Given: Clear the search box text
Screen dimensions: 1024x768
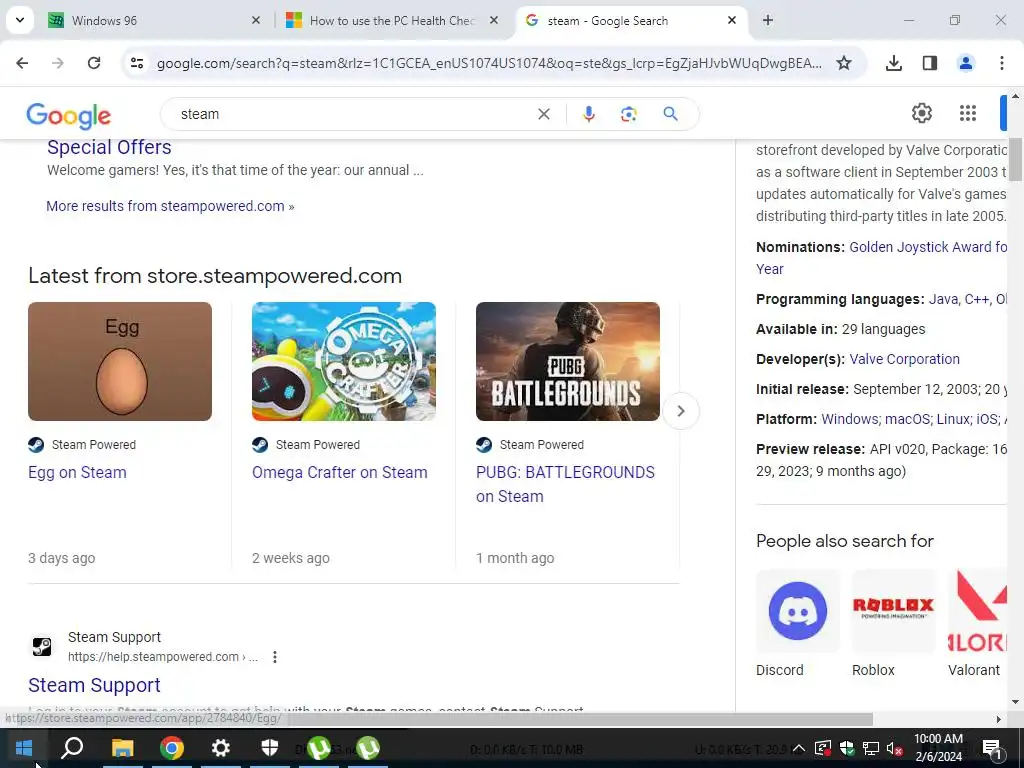Looking at the screenshot, I should (x=543, y=114).
